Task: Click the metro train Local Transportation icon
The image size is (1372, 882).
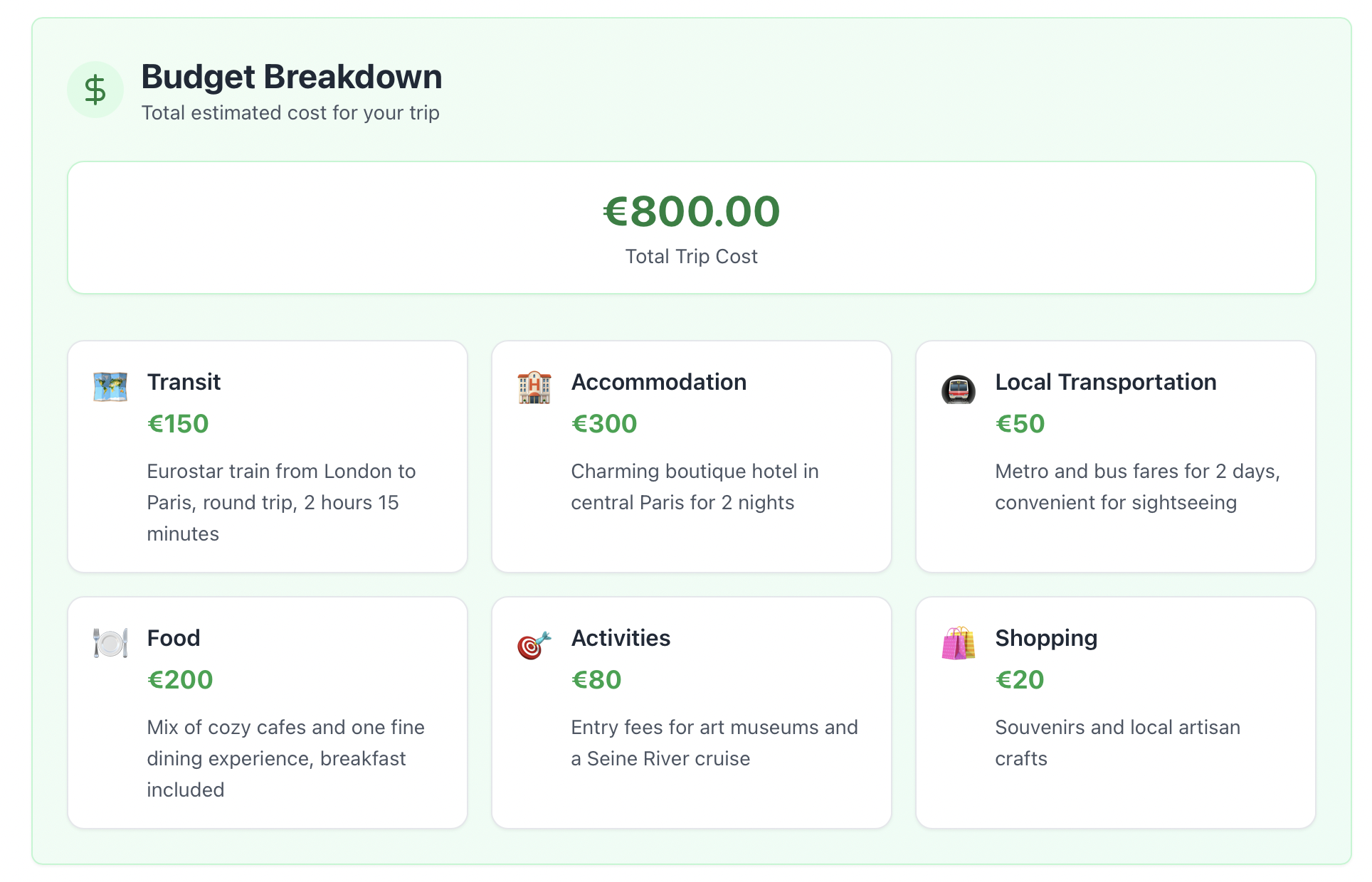Action: point(959,388)
